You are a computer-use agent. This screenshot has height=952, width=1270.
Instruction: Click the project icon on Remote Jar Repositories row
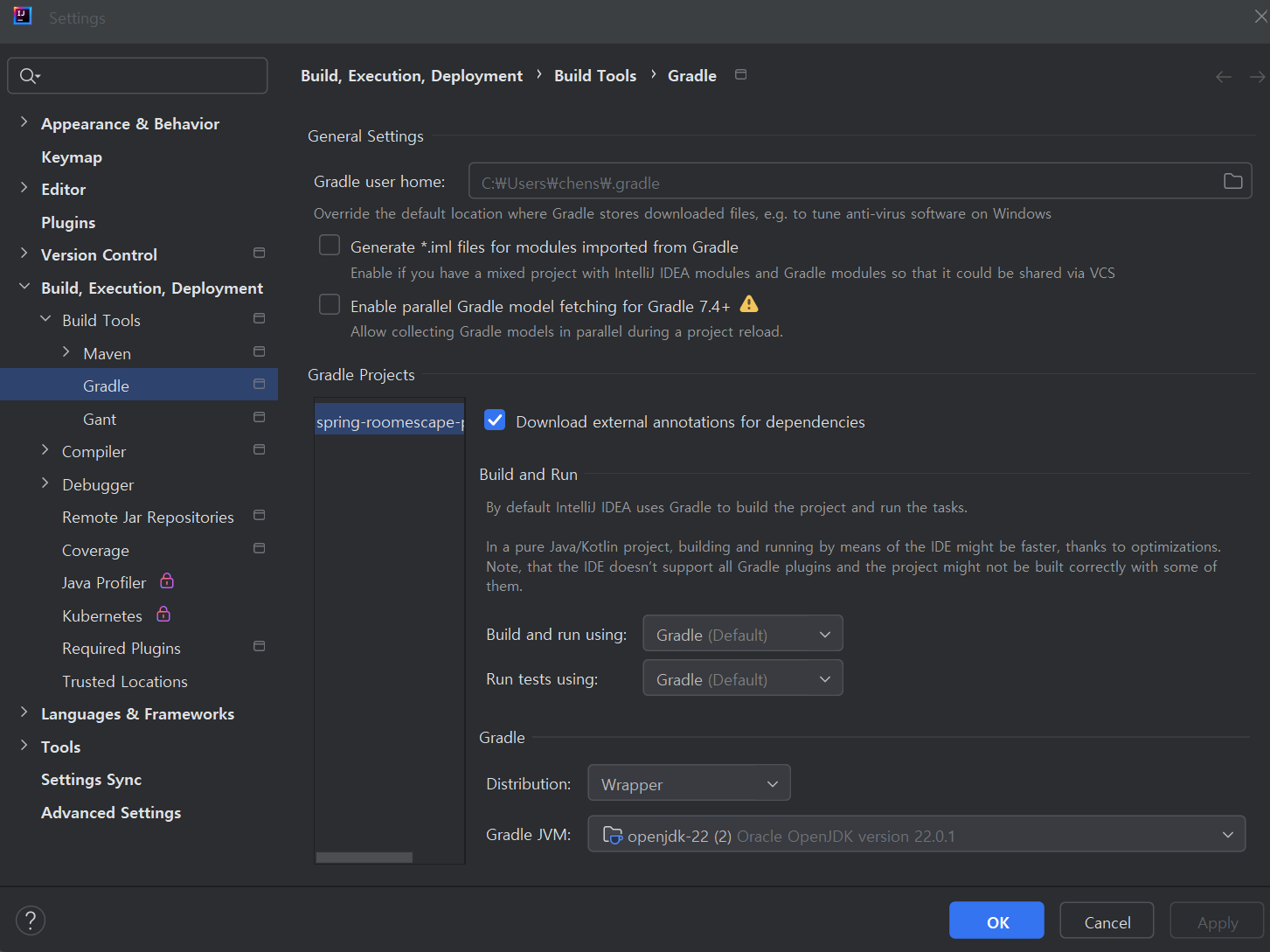click(x=259, y=515)
